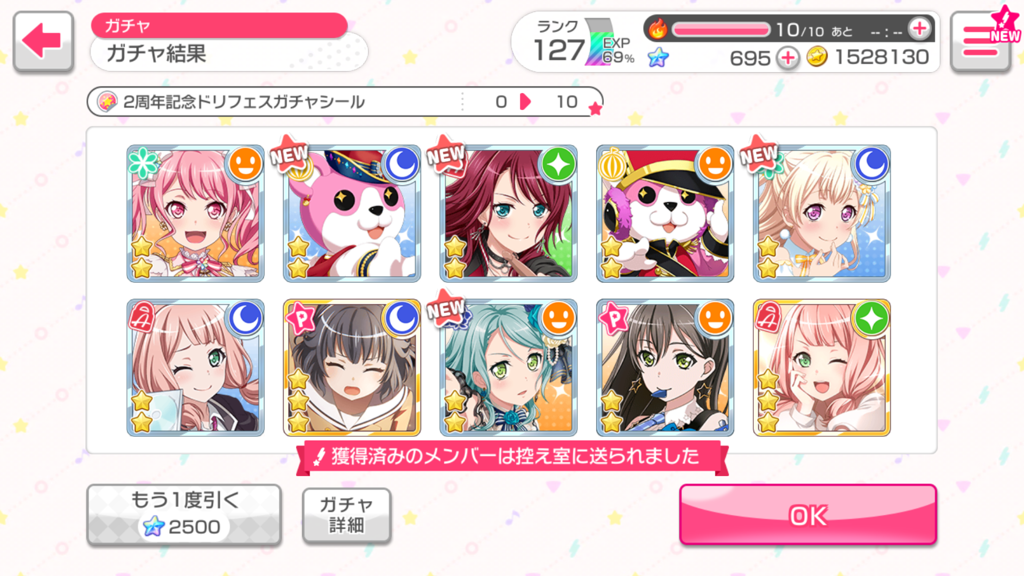Viewport: 1024px width, 576px height.
Task: Tap the gacha seal icon in sticker bar
Action: pyautogui.click(x=107, y=102)
